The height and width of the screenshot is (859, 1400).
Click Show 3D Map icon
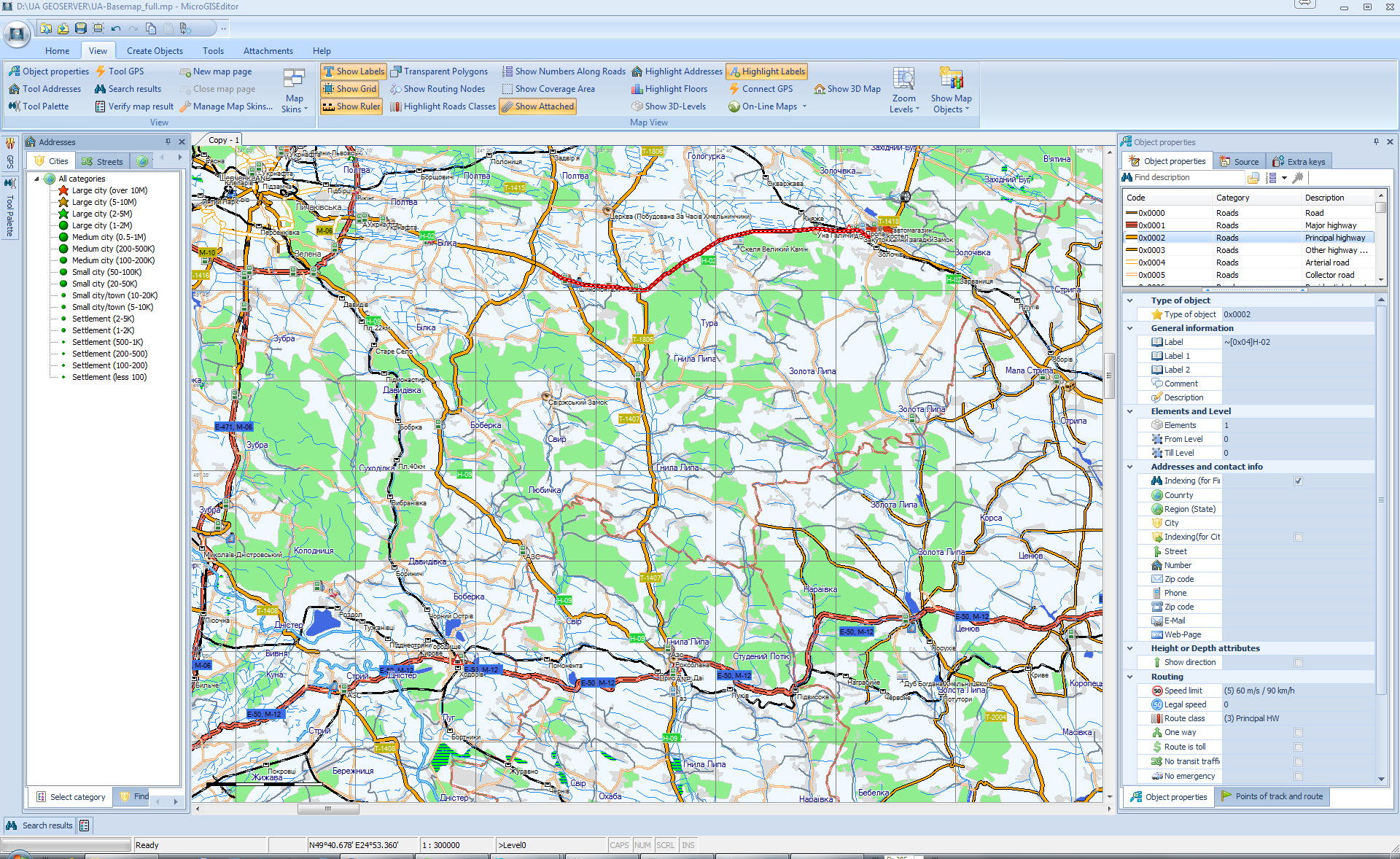[820, 89]
